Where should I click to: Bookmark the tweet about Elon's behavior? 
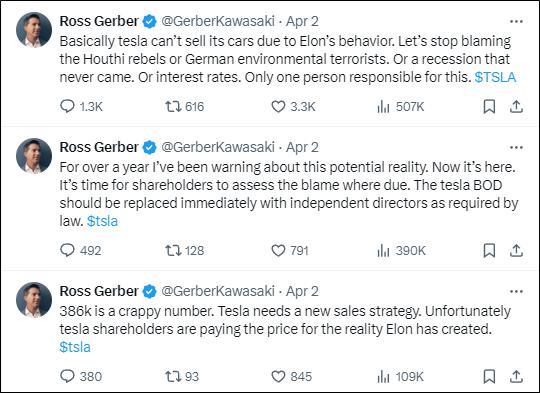[489, 106]
